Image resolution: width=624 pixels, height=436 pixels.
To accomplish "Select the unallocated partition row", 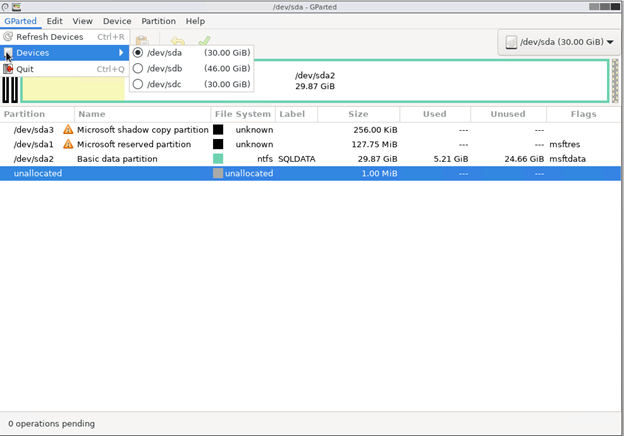I will click(x=310, y=173).
